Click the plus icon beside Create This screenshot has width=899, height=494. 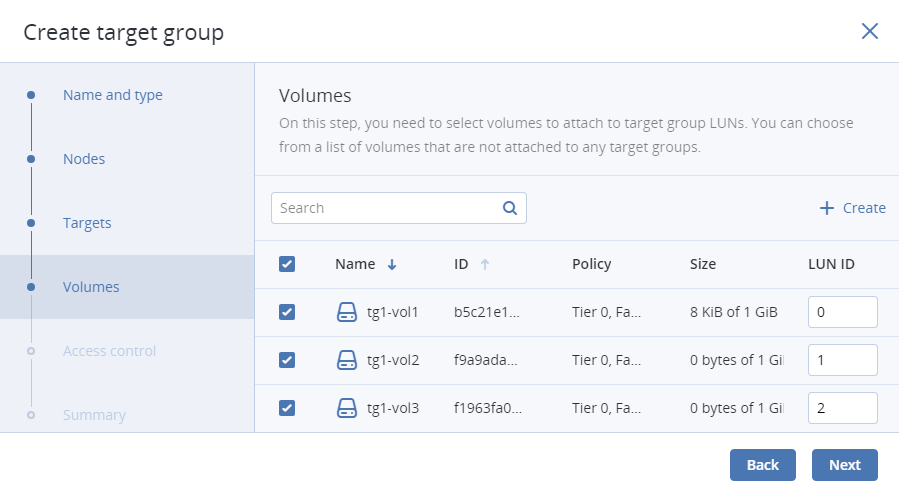point(826,208)
